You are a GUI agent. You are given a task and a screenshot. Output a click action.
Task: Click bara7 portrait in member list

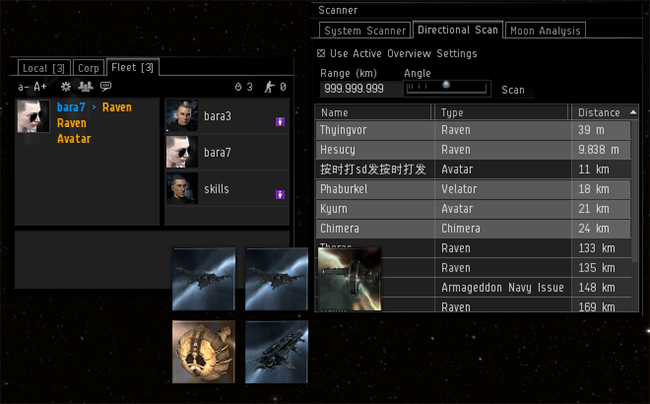point(182,152)
